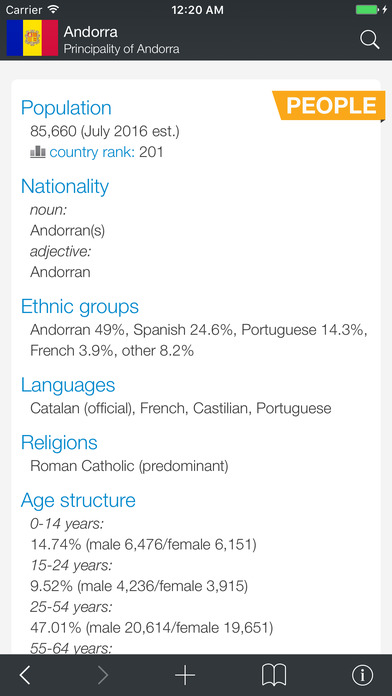Screen dimensions: 392x696
Task: Tap the Principality of Andorra subtitle
Action: point(122,49)
